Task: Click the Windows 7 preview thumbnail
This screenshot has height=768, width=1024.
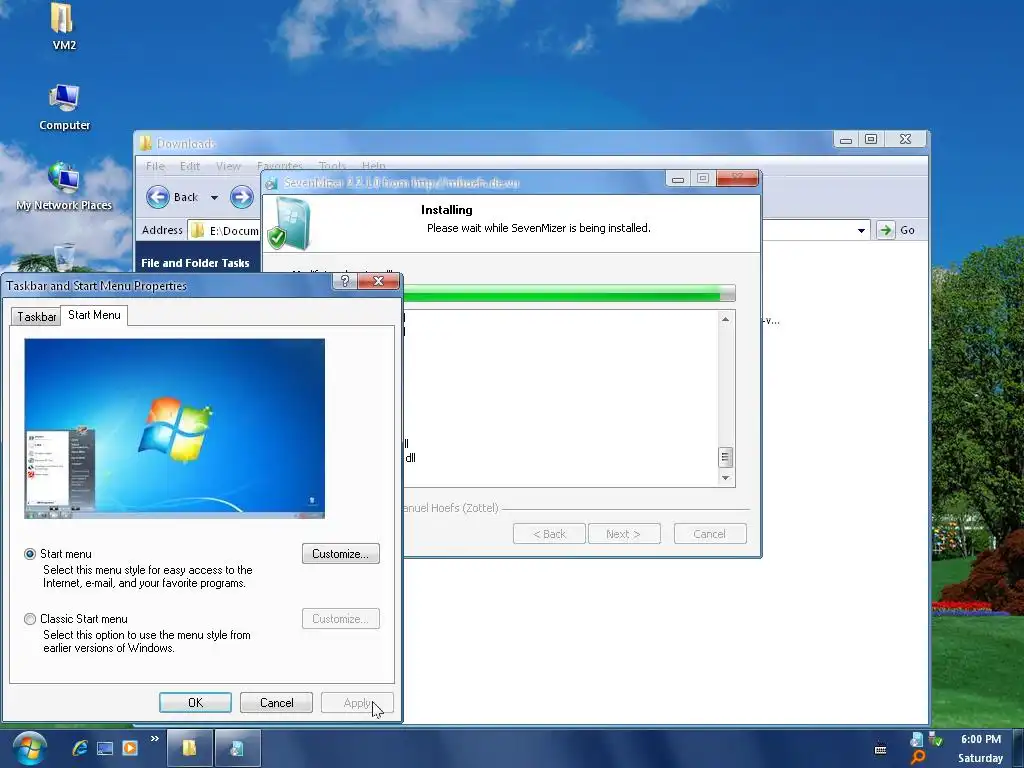Action: tap(174, 428)
